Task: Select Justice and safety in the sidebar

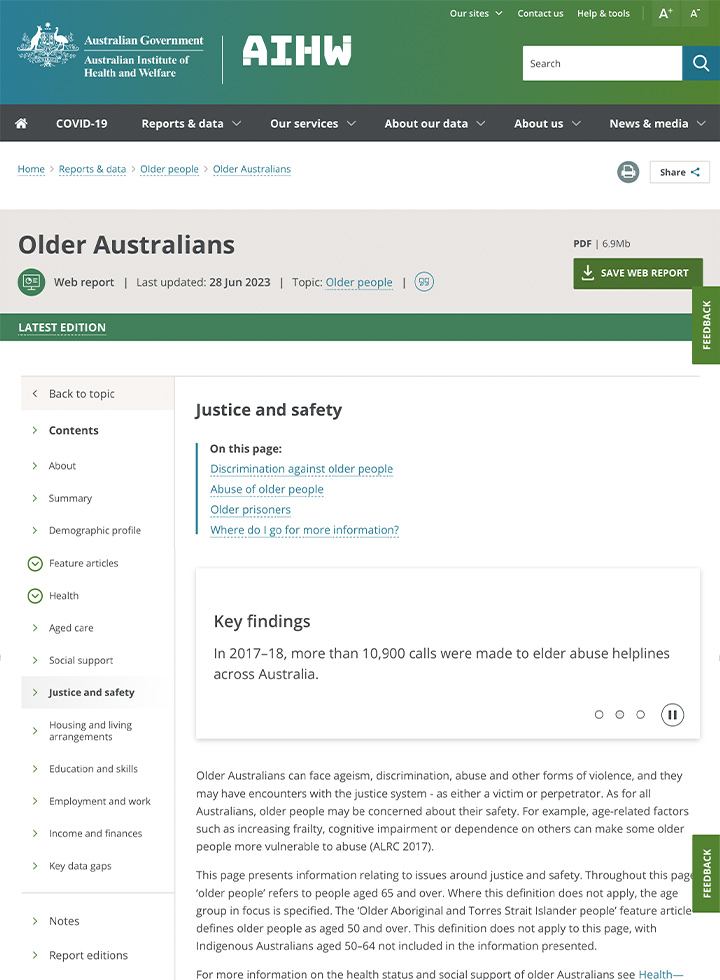Action: point(91,692)
